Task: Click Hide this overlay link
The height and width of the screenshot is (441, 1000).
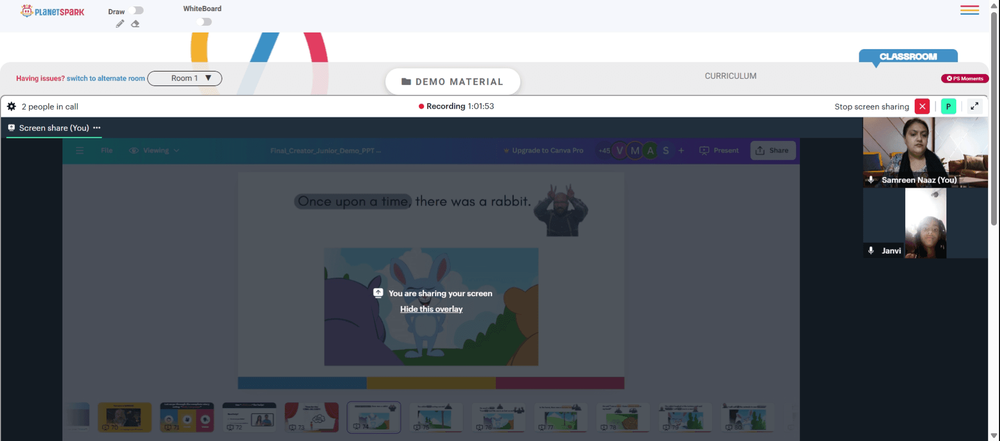Action: click(x=431, y=309)
